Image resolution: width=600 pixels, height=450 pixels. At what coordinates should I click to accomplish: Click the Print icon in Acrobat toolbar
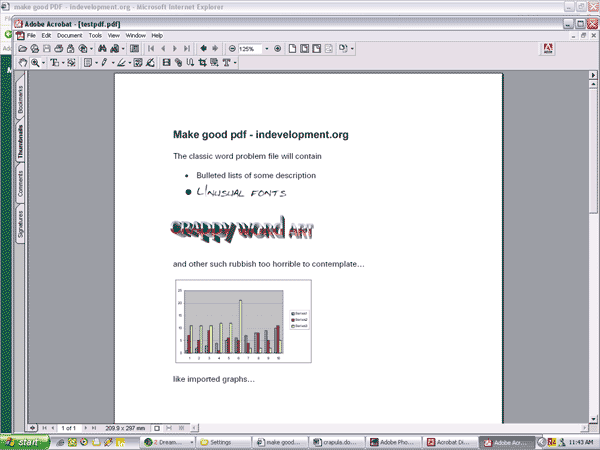59,49
